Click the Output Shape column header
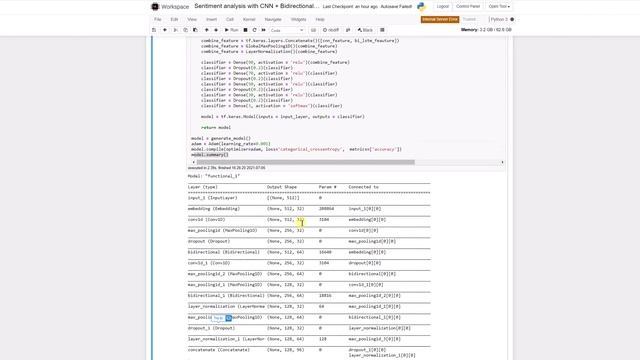640x360 pixels. (282, 187)
